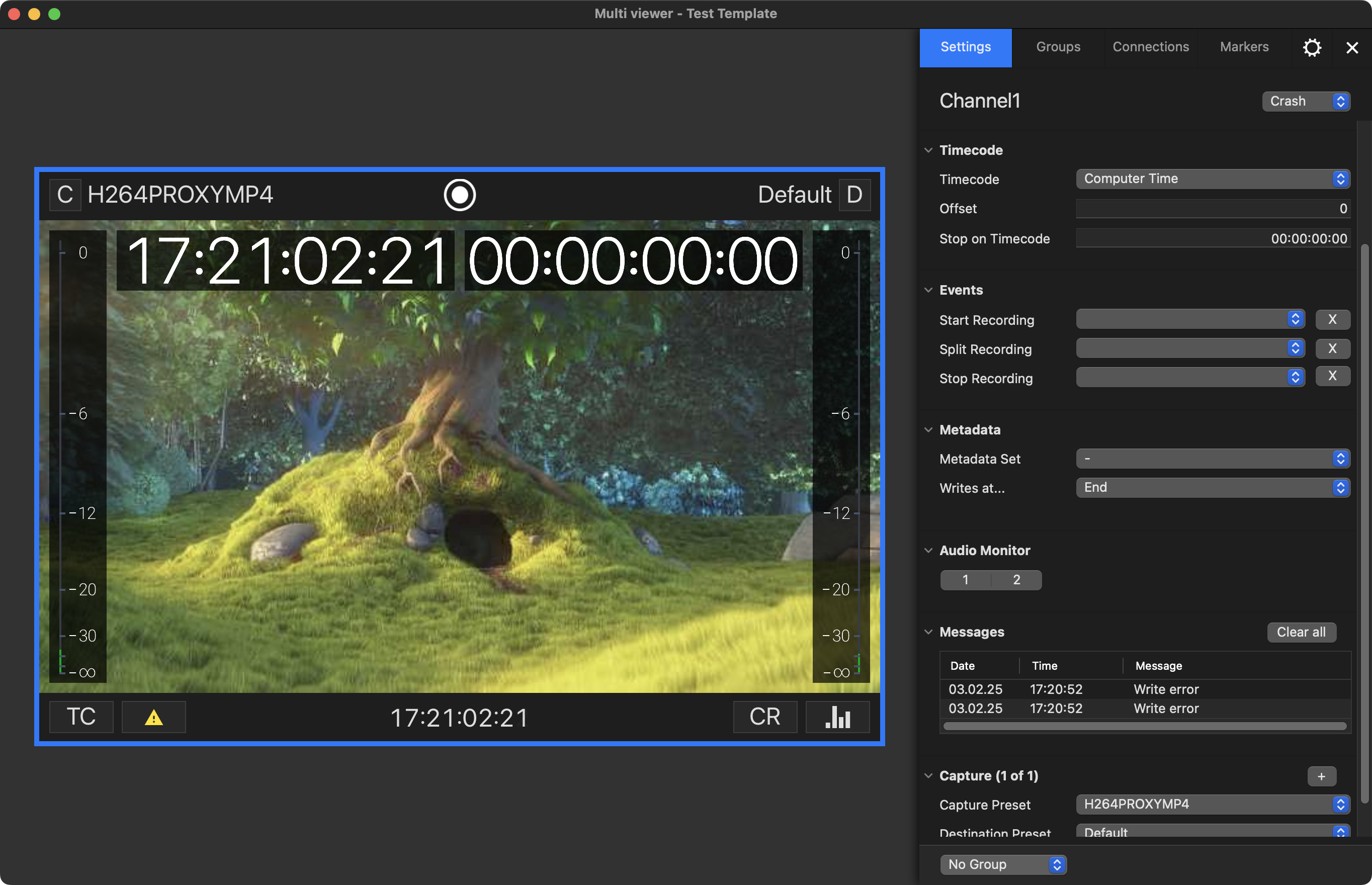Select the first Write error message row

[x=1145, y=689]
